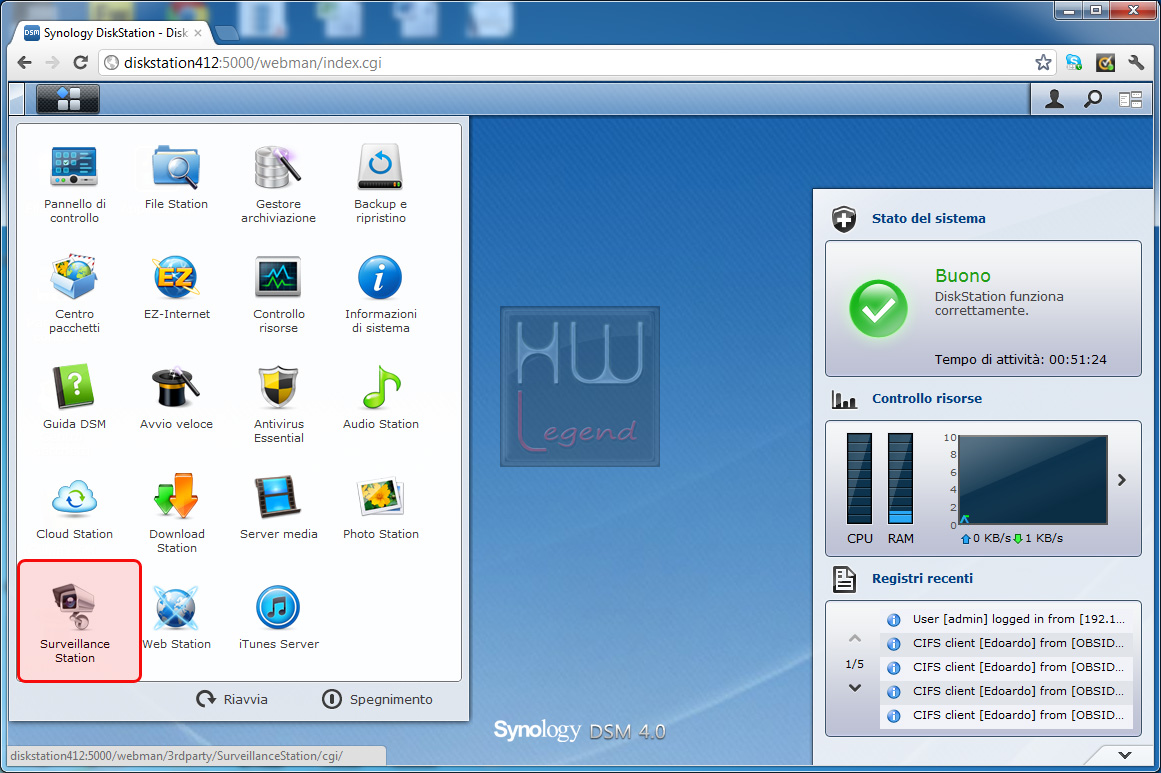Launch Download Station

click(176, 515)
